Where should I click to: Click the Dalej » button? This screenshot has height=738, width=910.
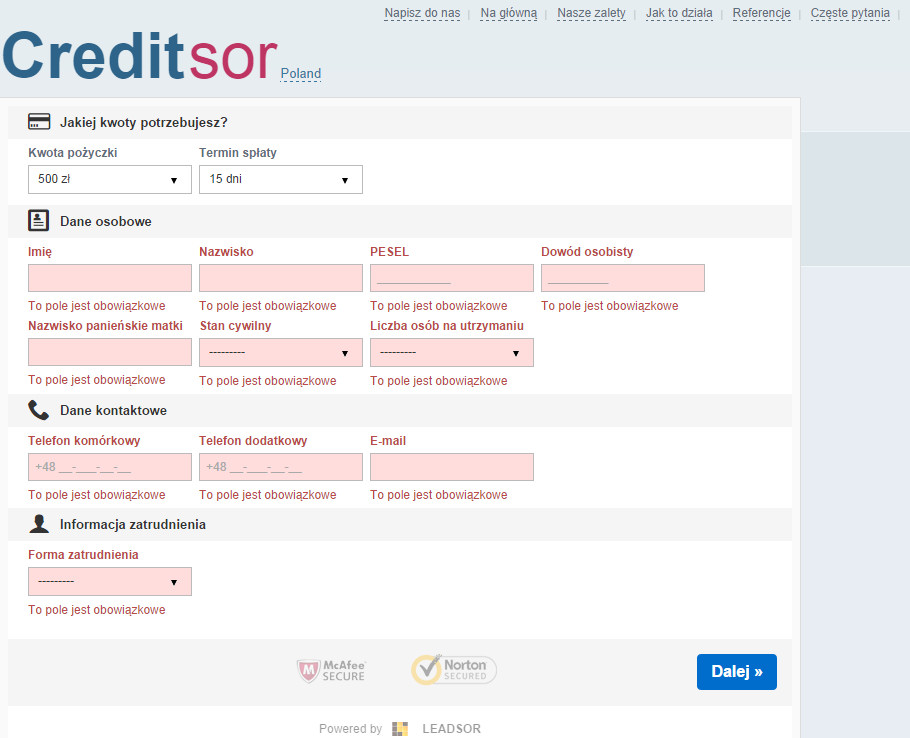(736, 672)
